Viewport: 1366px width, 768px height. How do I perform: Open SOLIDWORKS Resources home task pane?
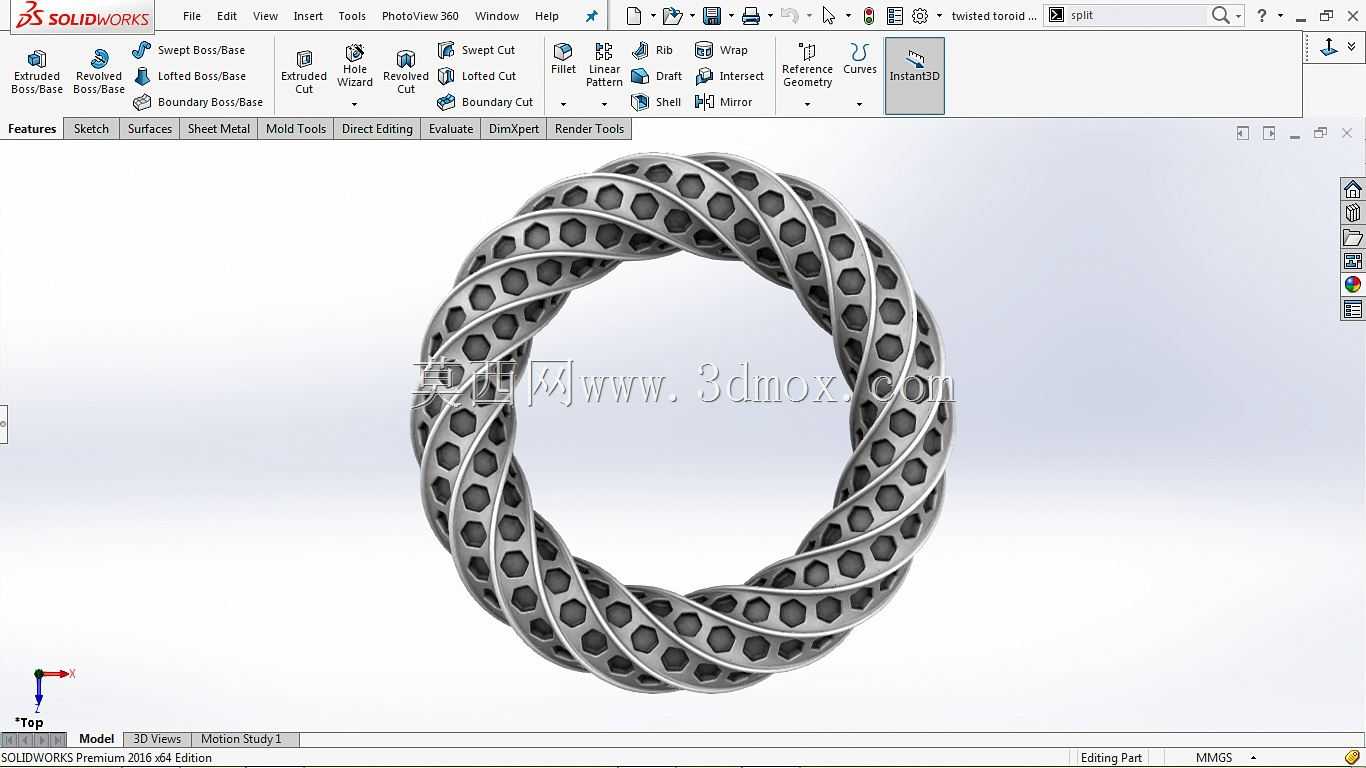click(x=1353, y=190)
